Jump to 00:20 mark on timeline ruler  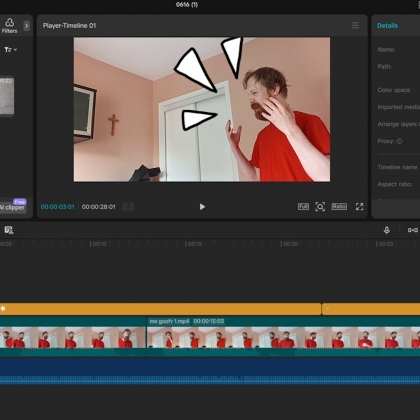[290, 244]
